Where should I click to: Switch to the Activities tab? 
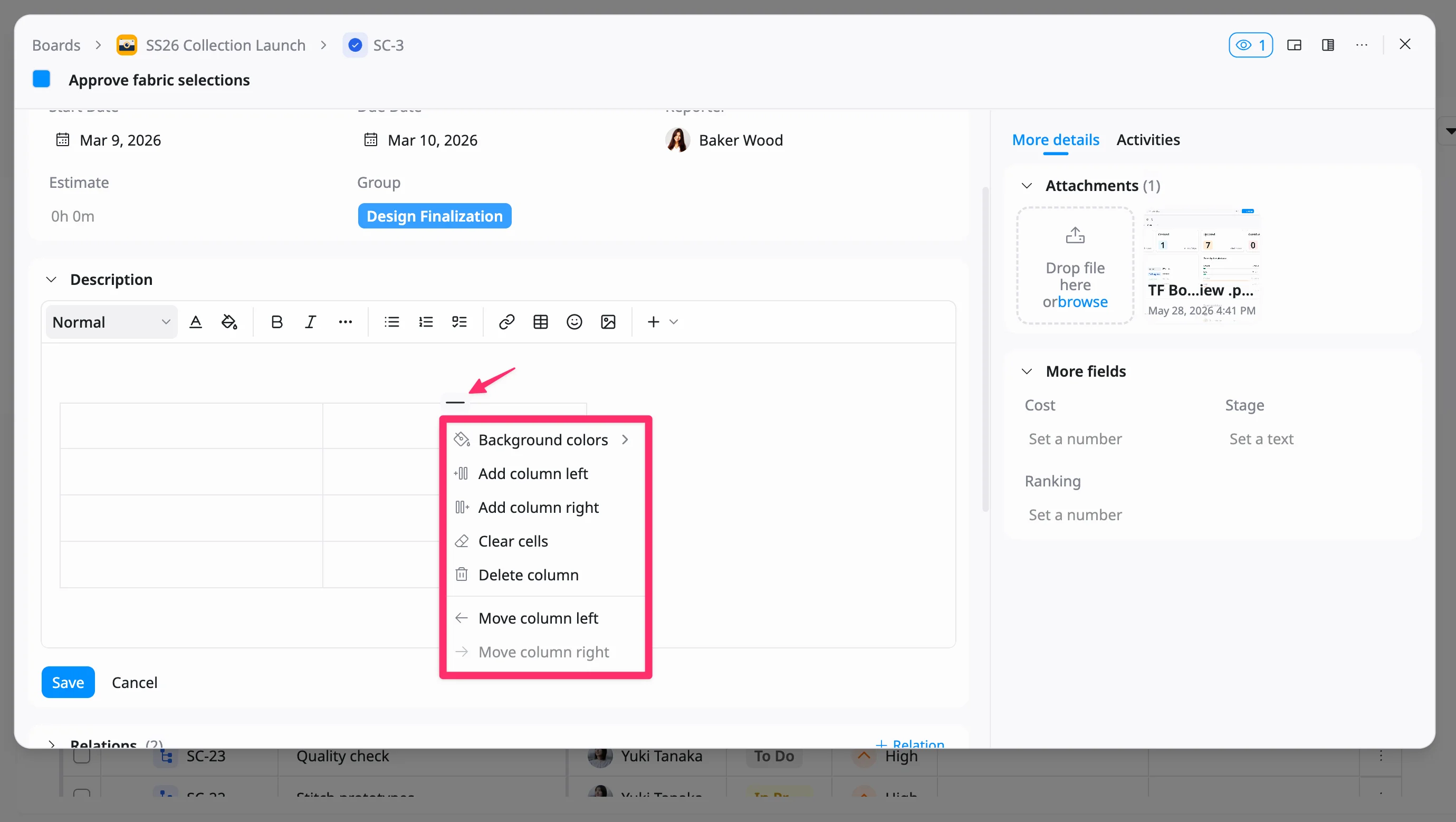tap(1148, 140)
